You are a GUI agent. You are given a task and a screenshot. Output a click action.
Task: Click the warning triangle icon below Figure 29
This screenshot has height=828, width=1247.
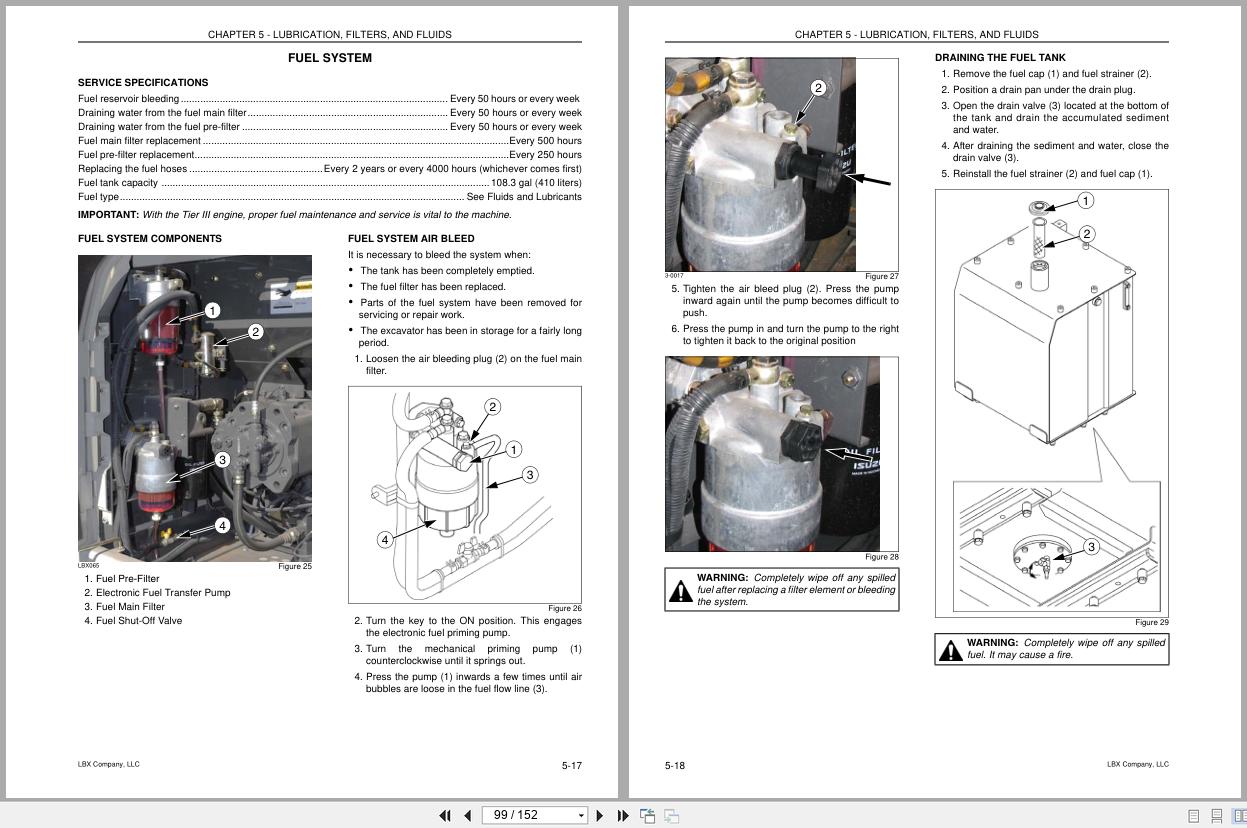pos(951,650)
